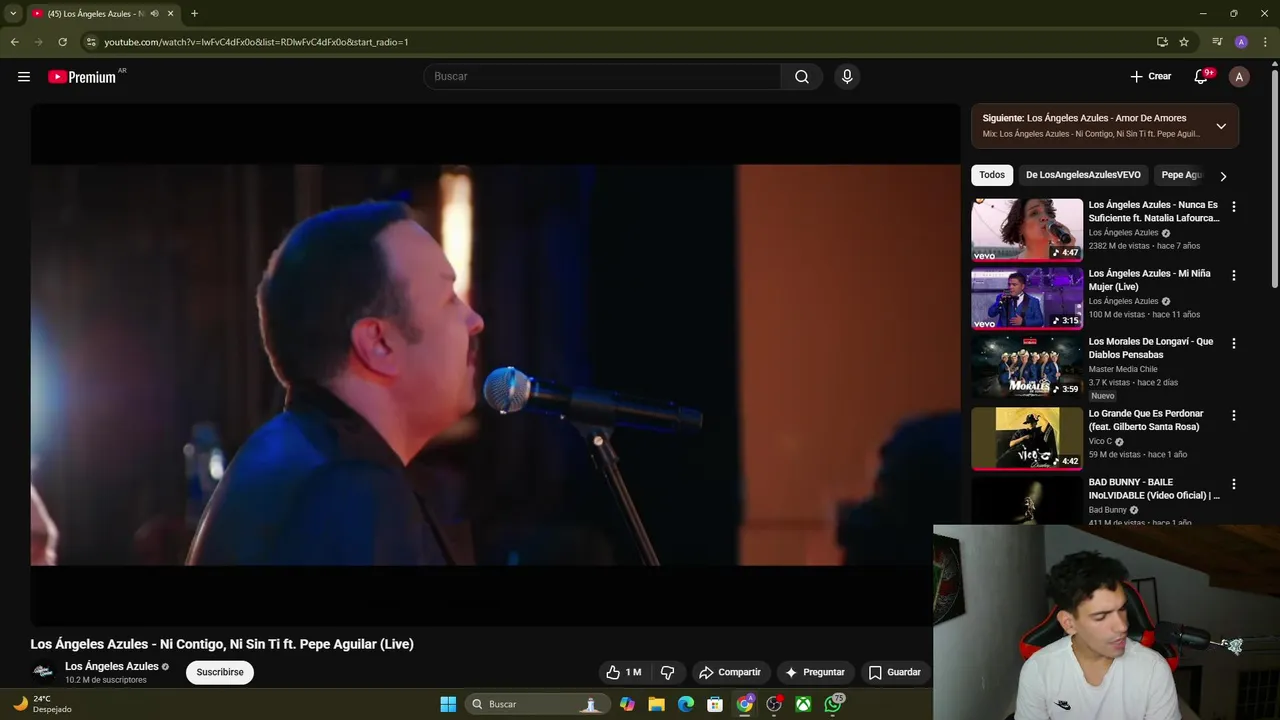1280x720 pixels.
Task: Open the Mi Niña Mujer (Live) thumbnail
Action: point(1027,298)
